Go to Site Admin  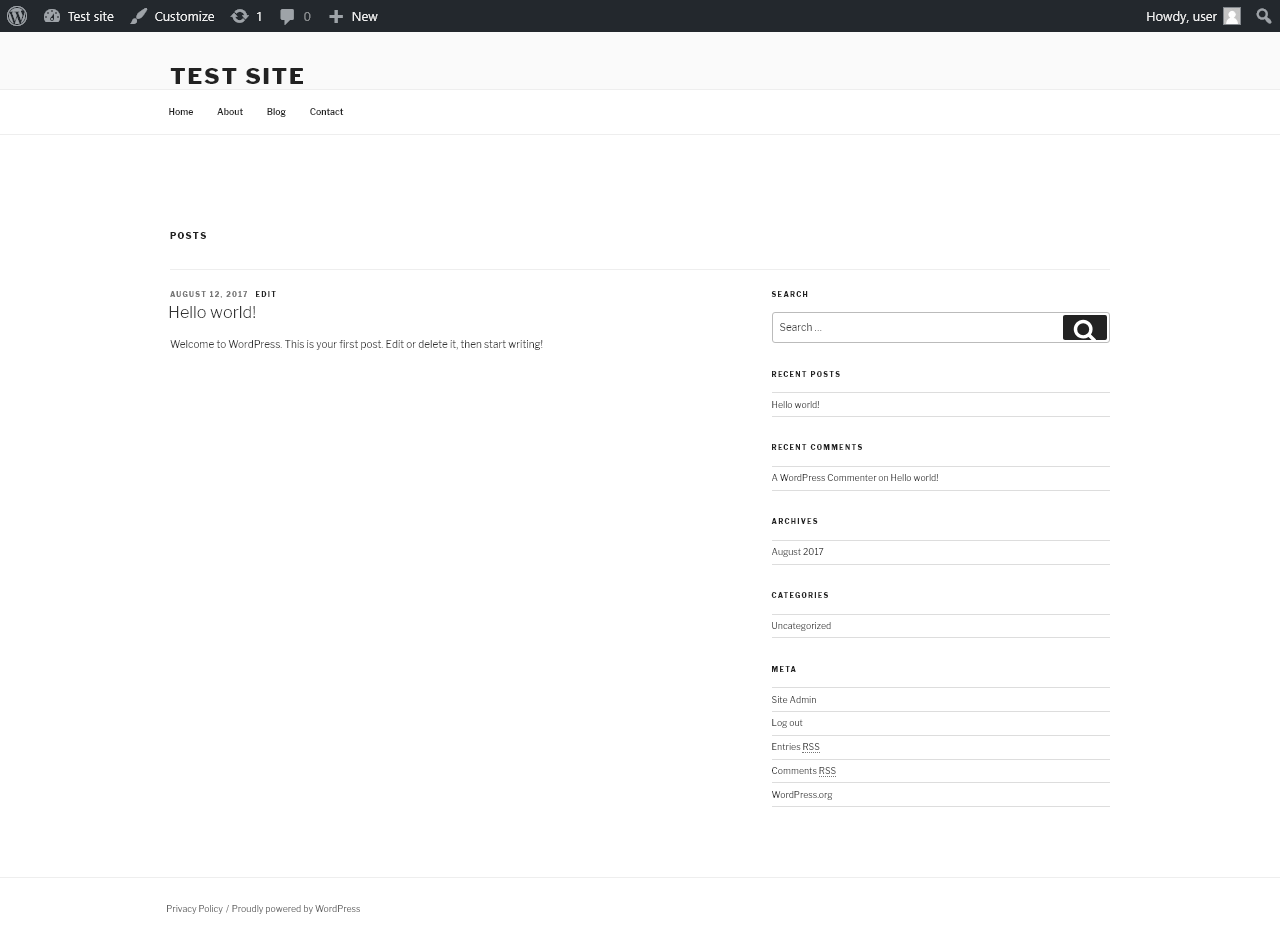(794, 700)
